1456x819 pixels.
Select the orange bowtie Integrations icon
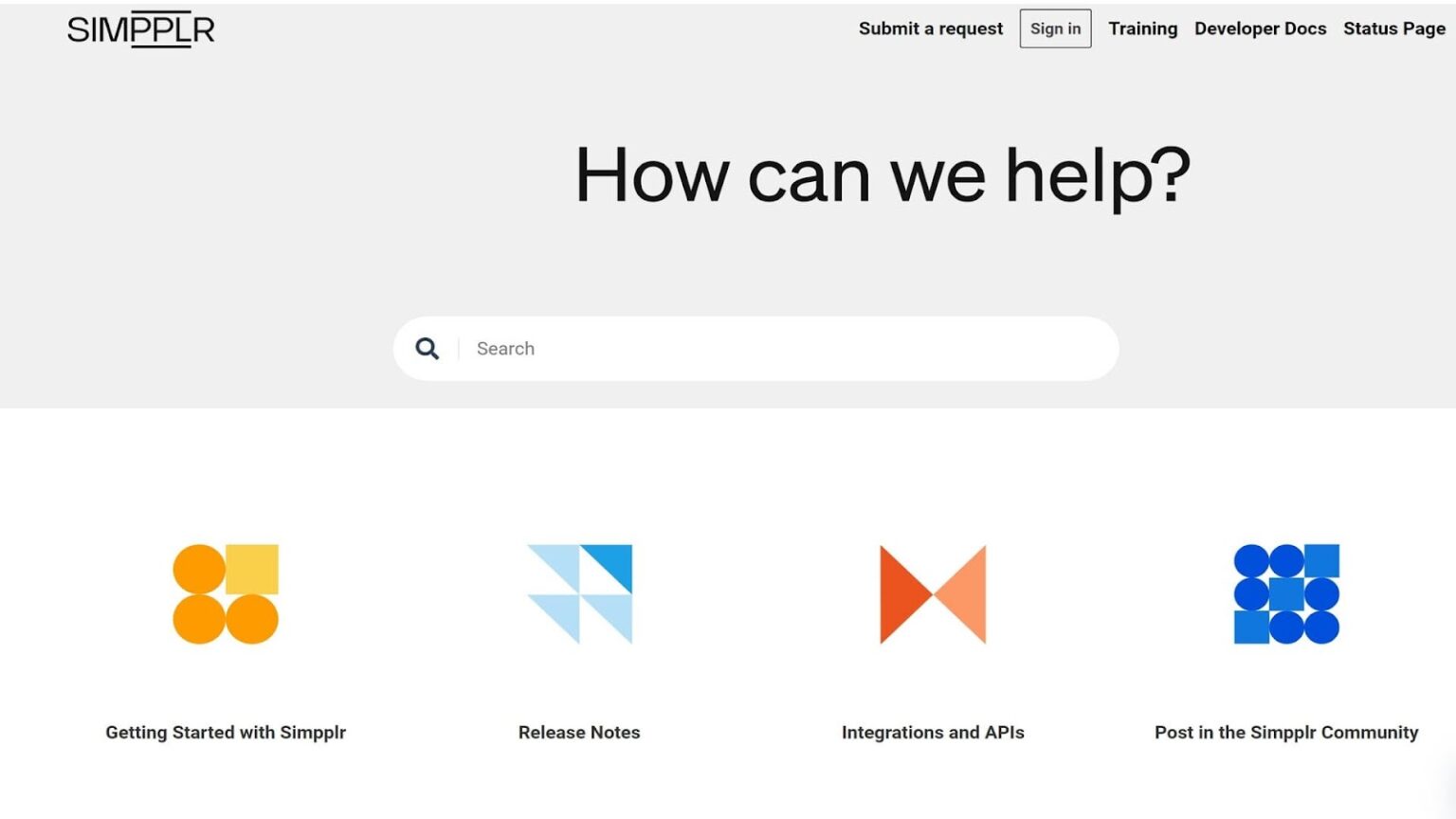pyautogui.click(x=933, y=594)
